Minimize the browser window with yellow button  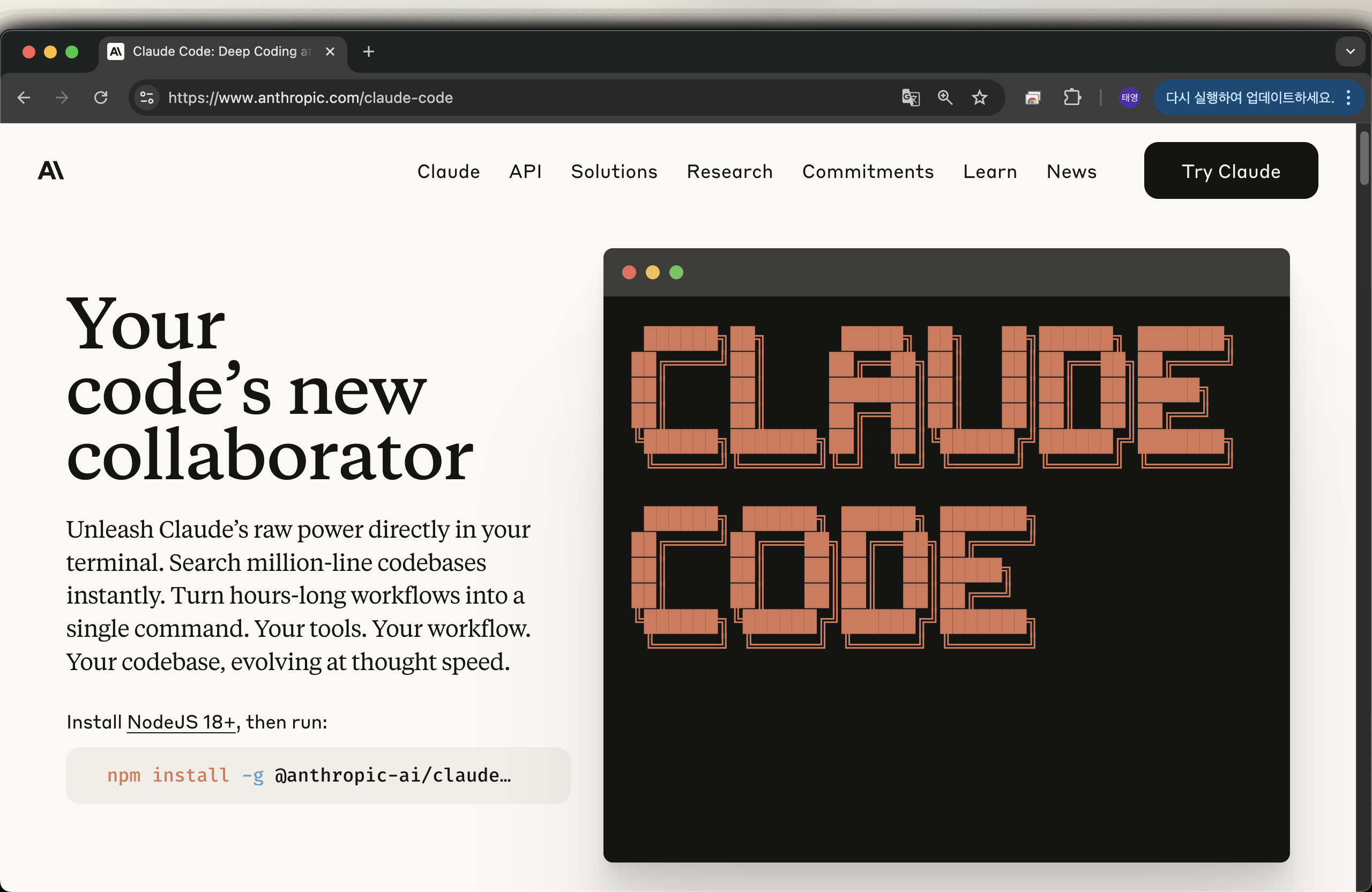click(50, 52)
